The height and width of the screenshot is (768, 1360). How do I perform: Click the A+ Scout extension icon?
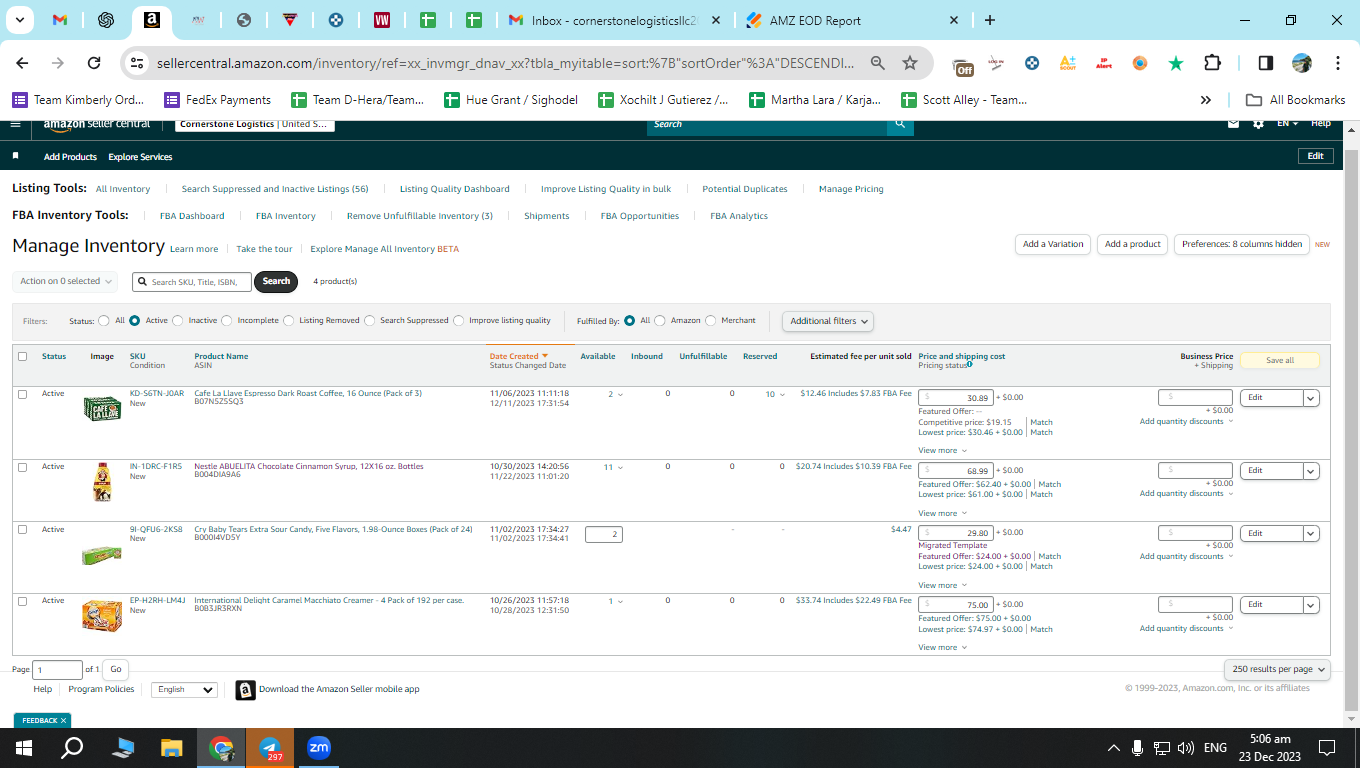[1067, 63]
